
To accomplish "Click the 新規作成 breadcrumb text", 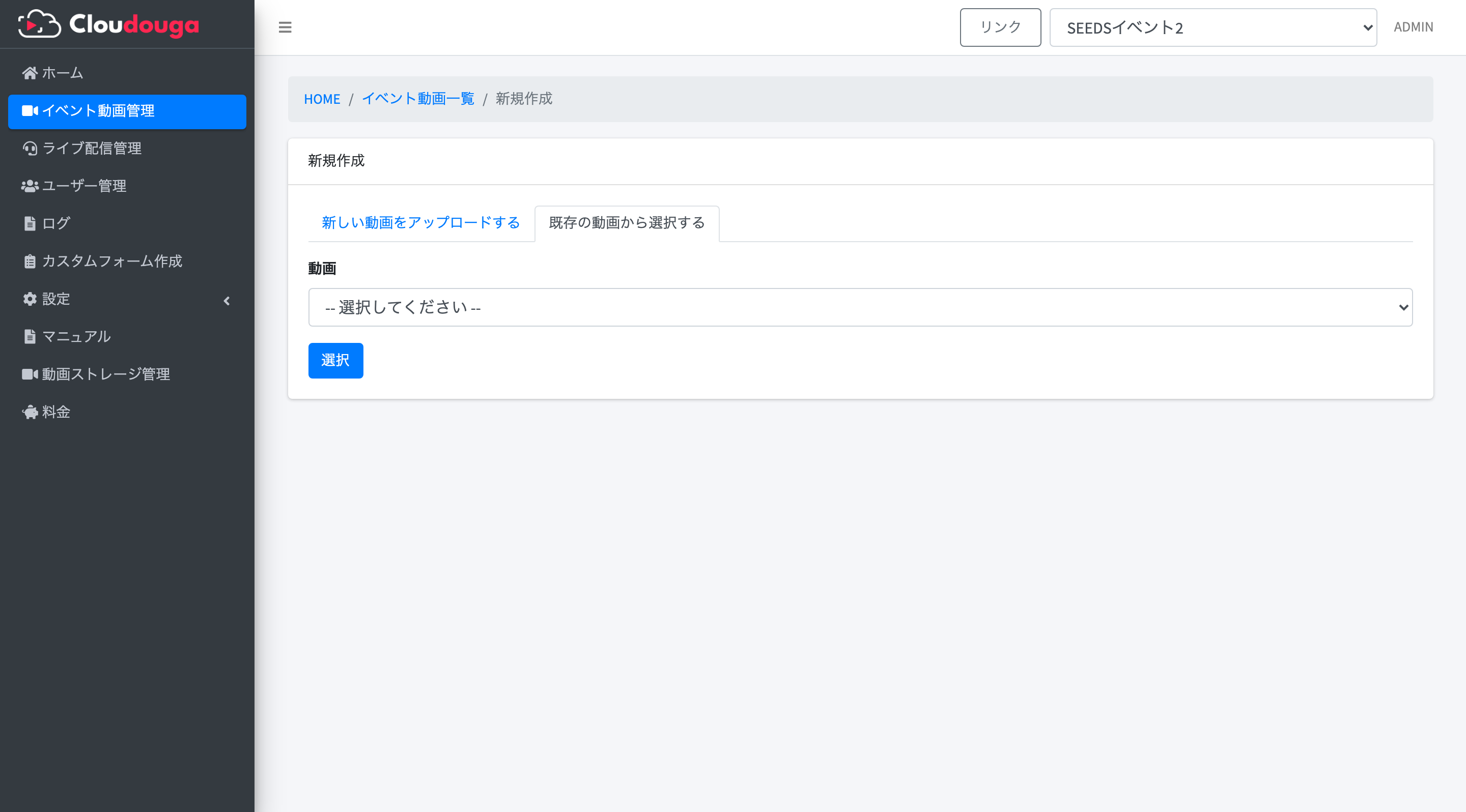I will coord(524,99).
